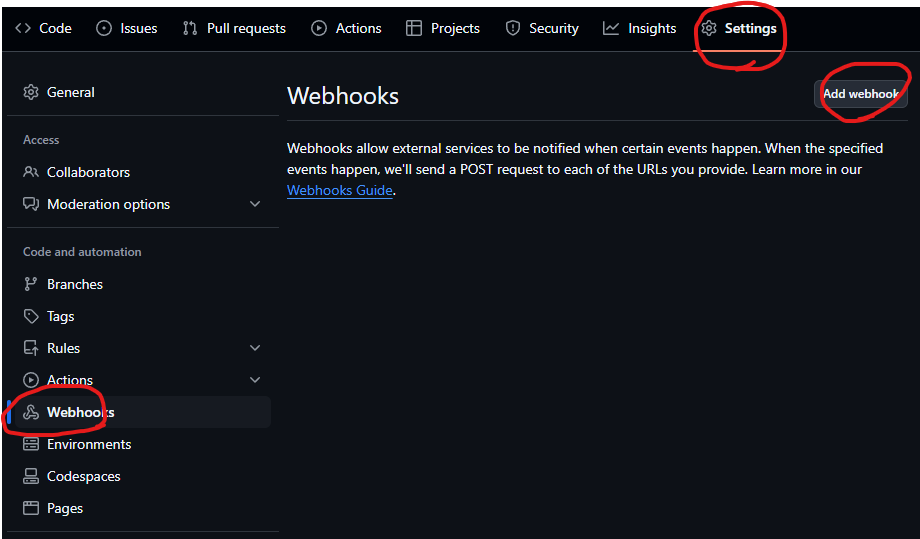
Task: Switch to the Issues tab
Action: (x=127, y=28)
